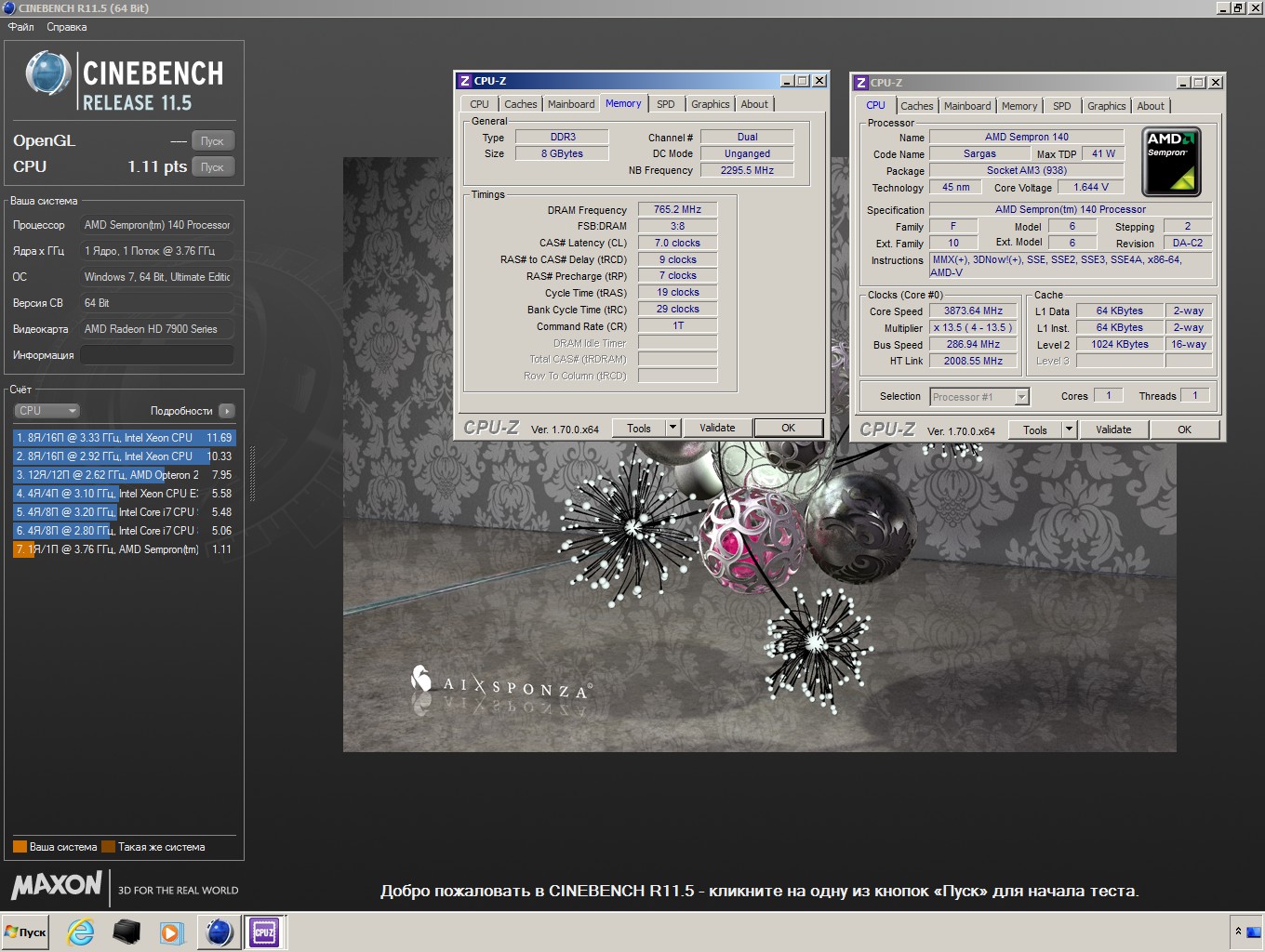Click the "AMD Sempron(tm) 140 Processor" processor field
Screen dimensions: 1265x952
click(x=156, y=225)
